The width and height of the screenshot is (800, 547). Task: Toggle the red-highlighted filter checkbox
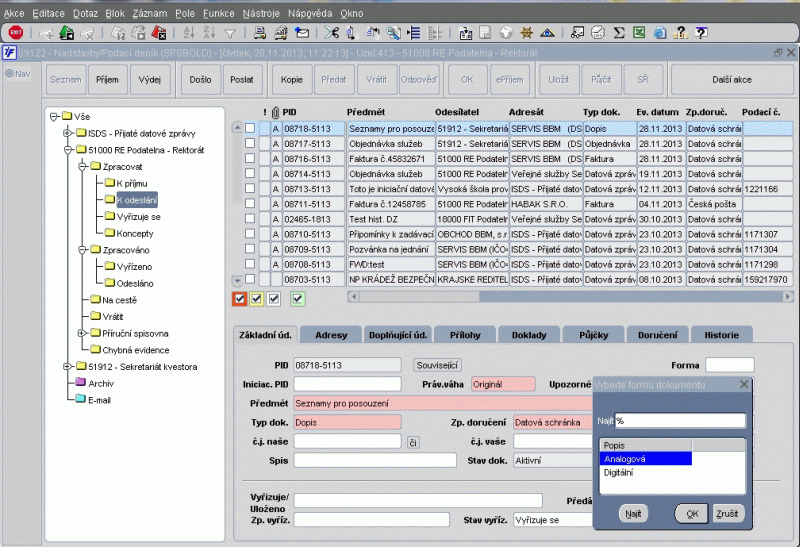point(239,298)
